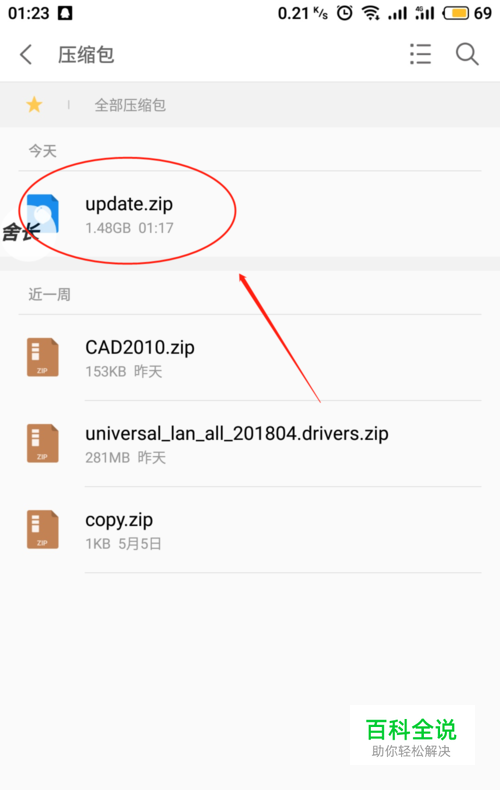The height and width of the screenshot is (790, 500).
Task: Tap the 压缩包 page title
Action: click(x=86, y=54)
